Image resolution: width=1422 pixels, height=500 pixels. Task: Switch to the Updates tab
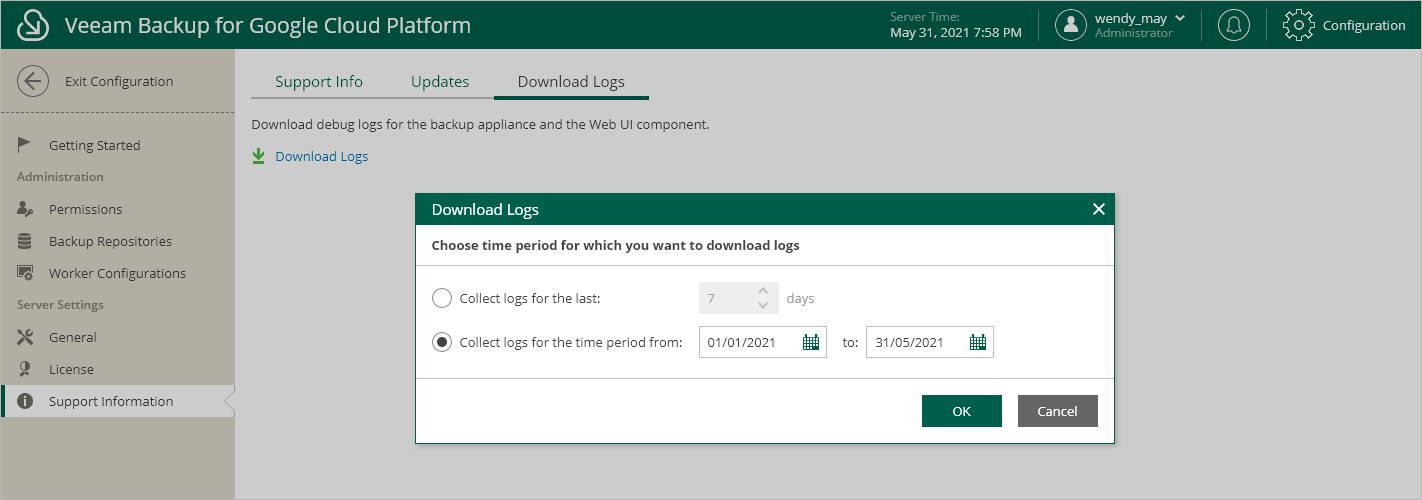(440, 82)
